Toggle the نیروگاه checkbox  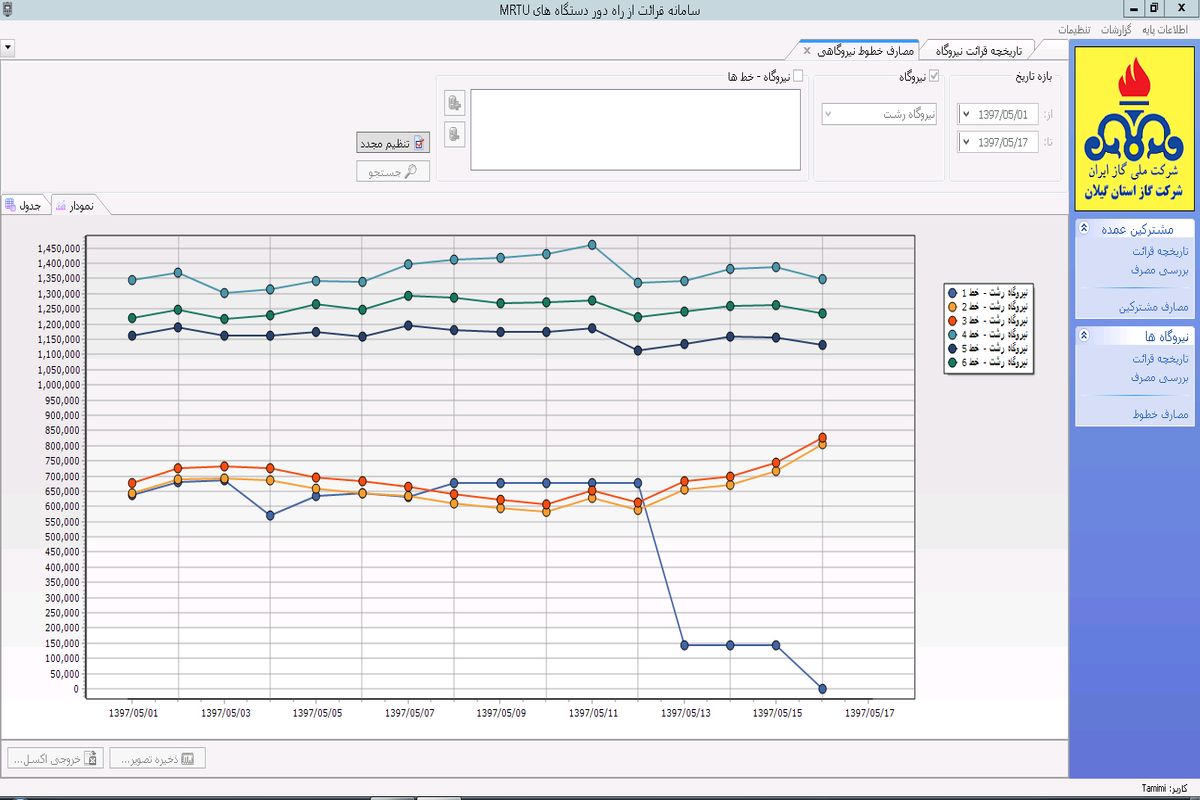[x=934, y=76]
